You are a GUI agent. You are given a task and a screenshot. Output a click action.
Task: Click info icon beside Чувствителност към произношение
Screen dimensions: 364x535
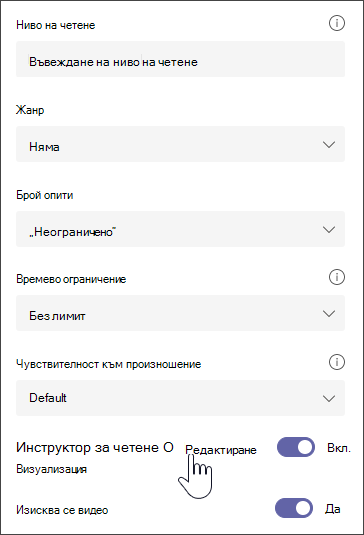click(x=337, y=362)
